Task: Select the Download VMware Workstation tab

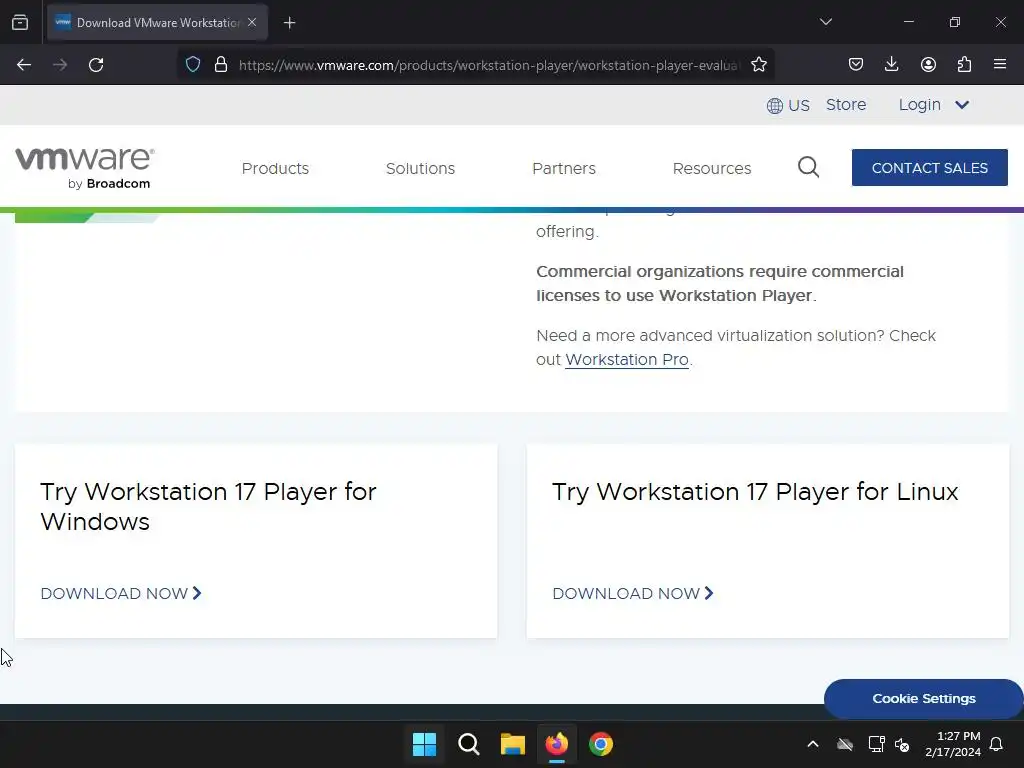Action: (157, 22)
